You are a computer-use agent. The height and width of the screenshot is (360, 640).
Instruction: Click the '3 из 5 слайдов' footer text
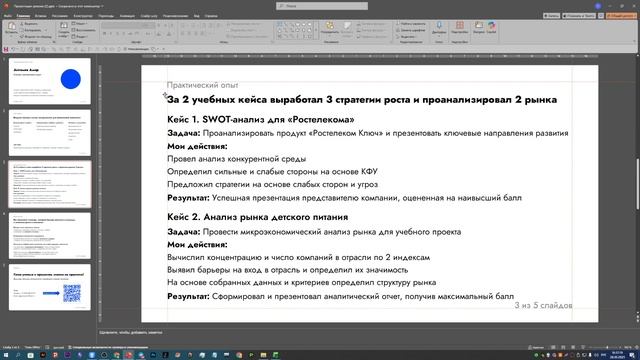(x=543, y=305)
